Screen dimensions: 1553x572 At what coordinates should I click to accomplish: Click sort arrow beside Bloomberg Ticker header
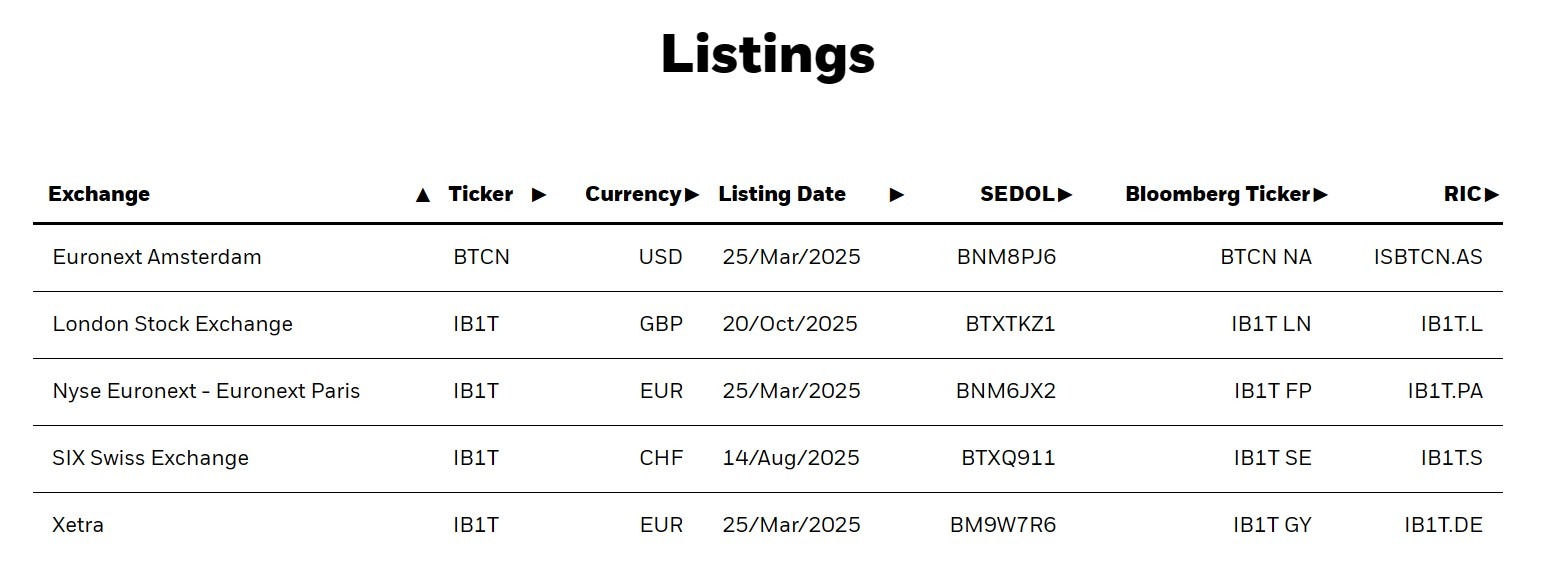(1321, 195)
